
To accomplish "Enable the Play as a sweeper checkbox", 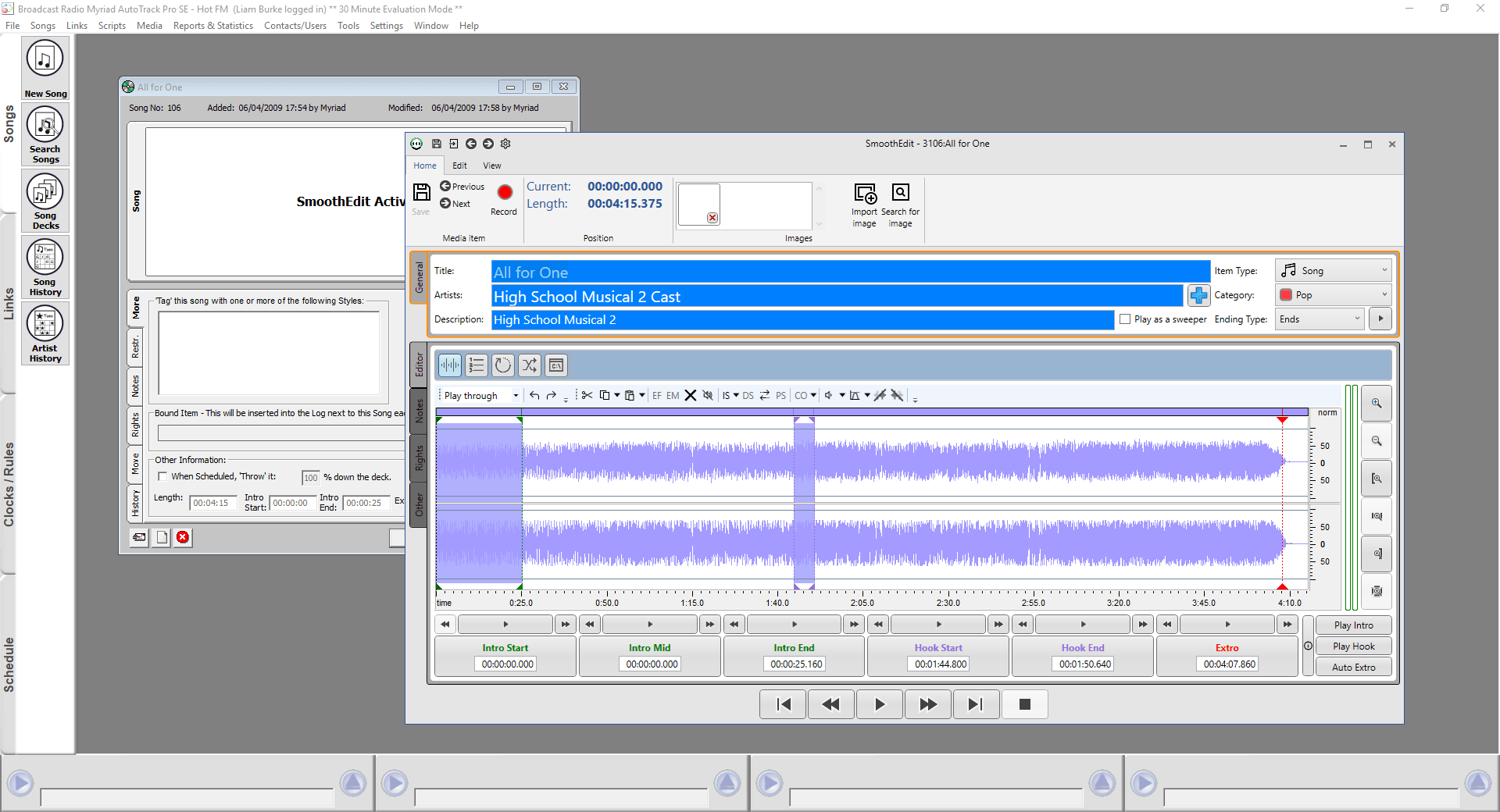I will pos(1125,319).
